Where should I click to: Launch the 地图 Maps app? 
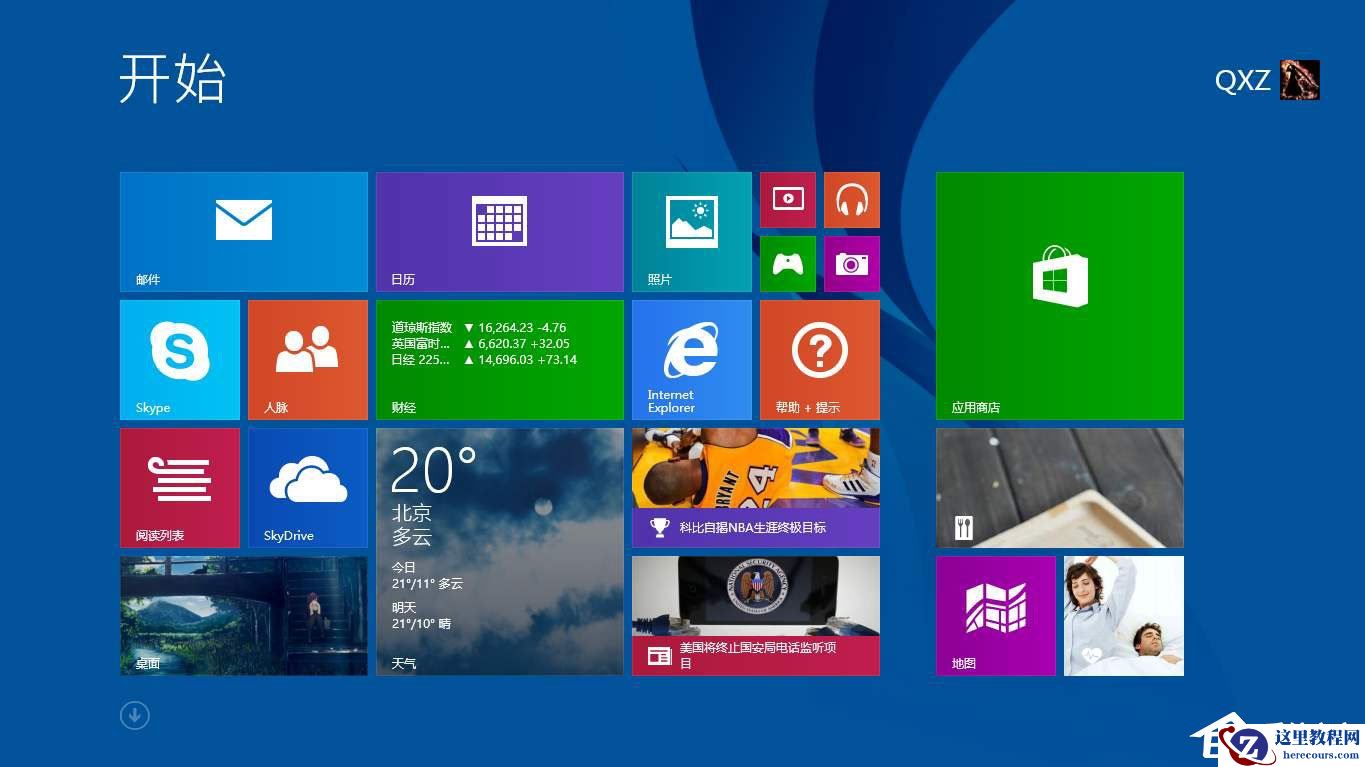click(x=995, y=615)
